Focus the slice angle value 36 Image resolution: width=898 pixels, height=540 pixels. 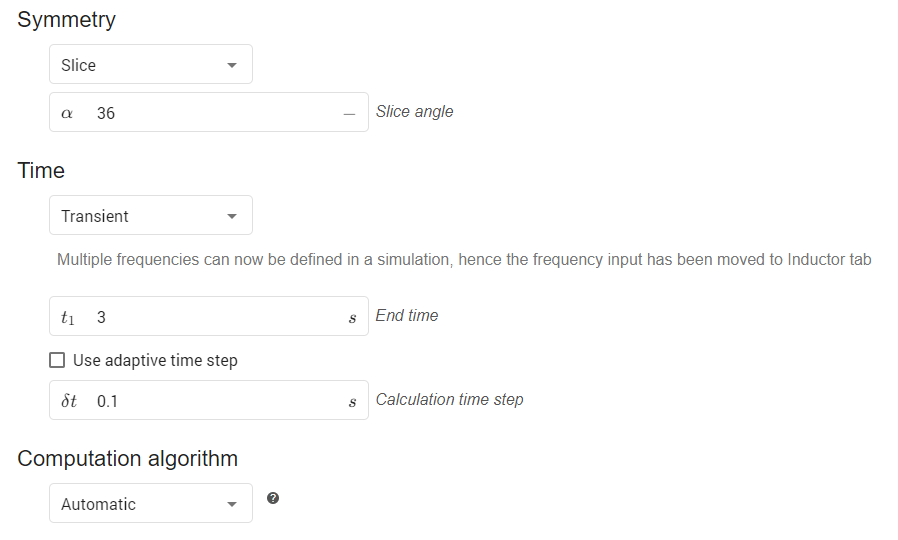(x=210, y=113)
